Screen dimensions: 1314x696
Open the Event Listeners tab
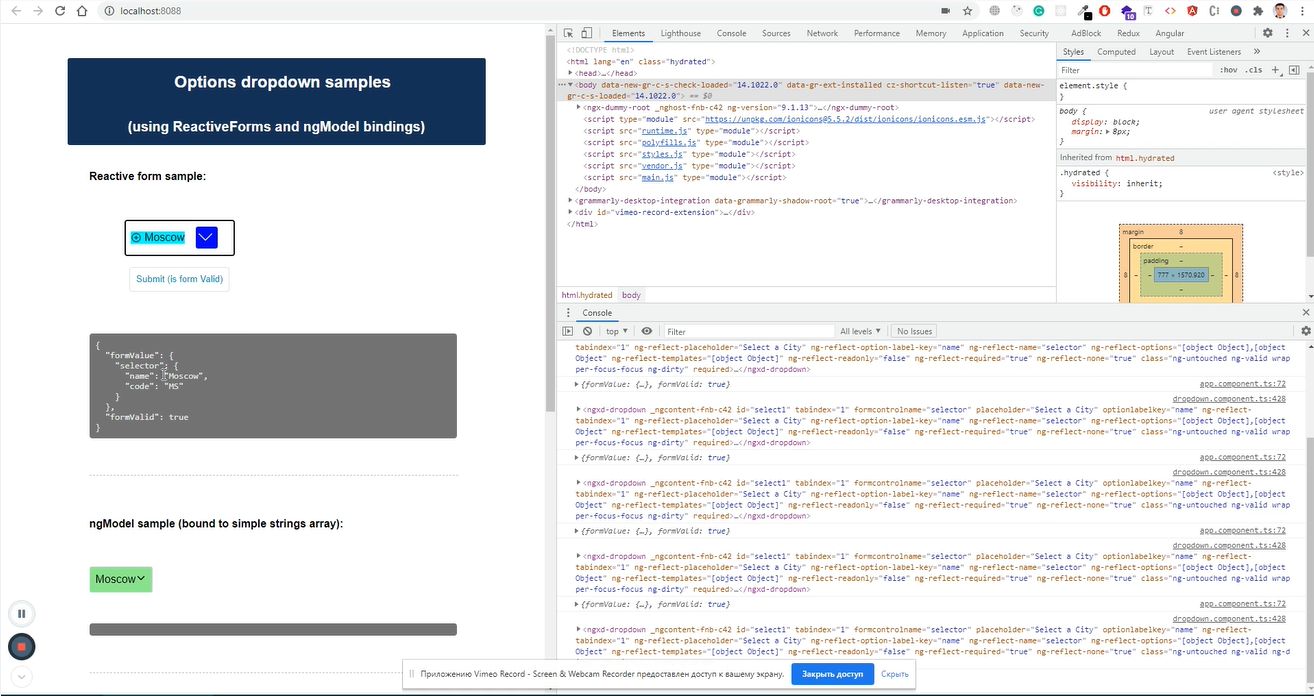click(x=1214, y=52)
